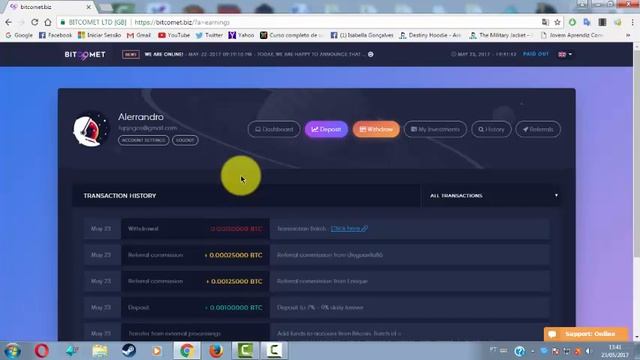
Task: Switch to Chrome taskbar button
Action: [187, 351]
